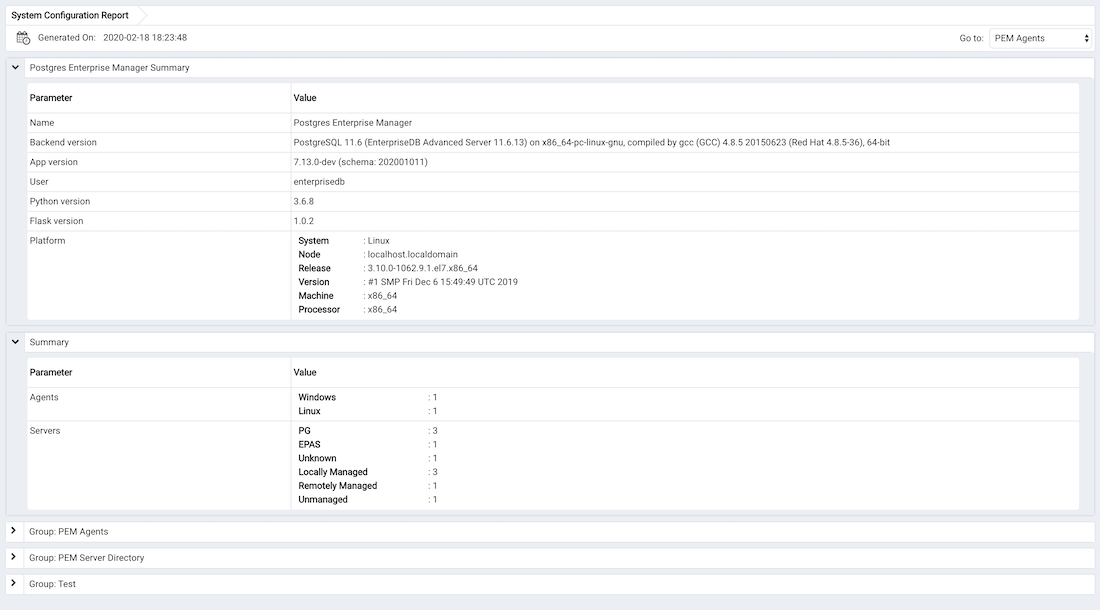The width and height of the screenshot is (1100, 610).
Task: Click the Node value localhost.localdomain
Action: (412, 255)
